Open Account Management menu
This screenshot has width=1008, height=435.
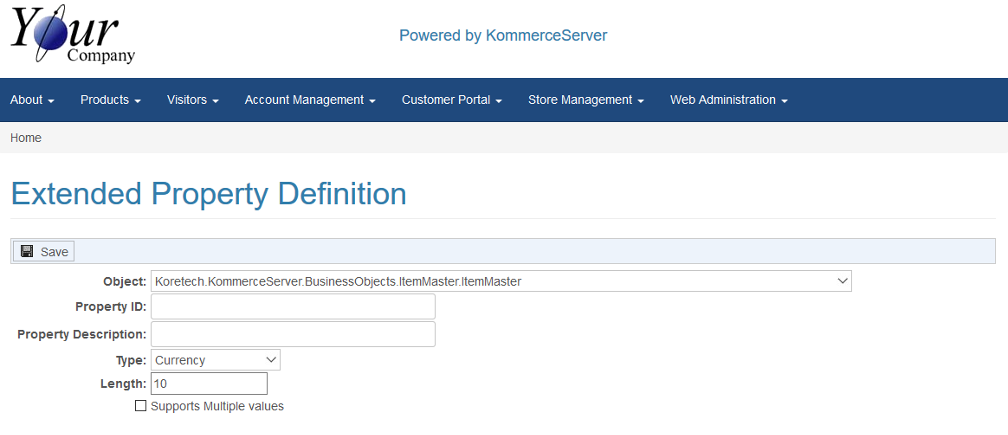point(309,100)
